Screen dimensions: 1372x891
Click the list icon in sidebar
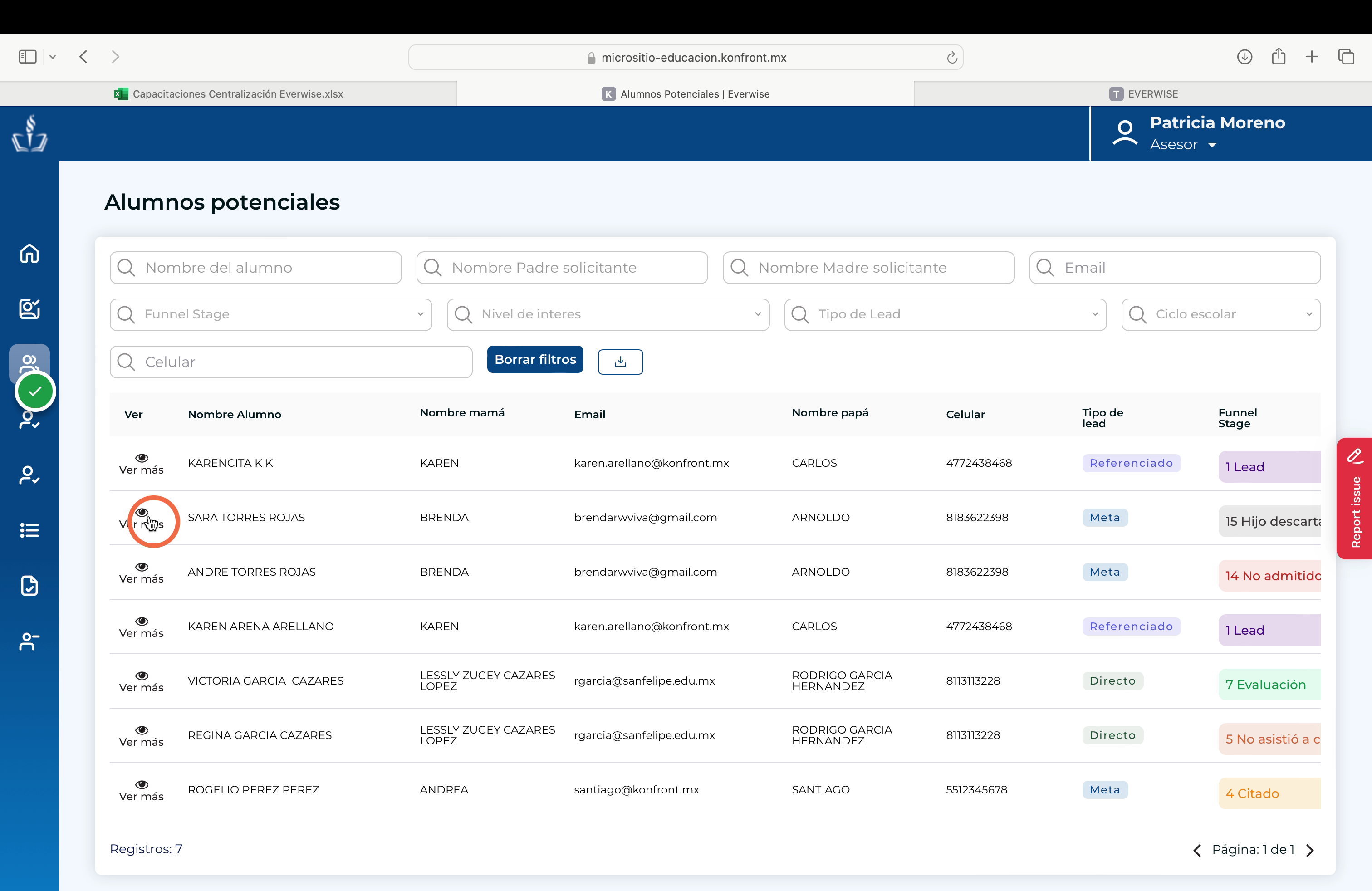pos(29,530)
